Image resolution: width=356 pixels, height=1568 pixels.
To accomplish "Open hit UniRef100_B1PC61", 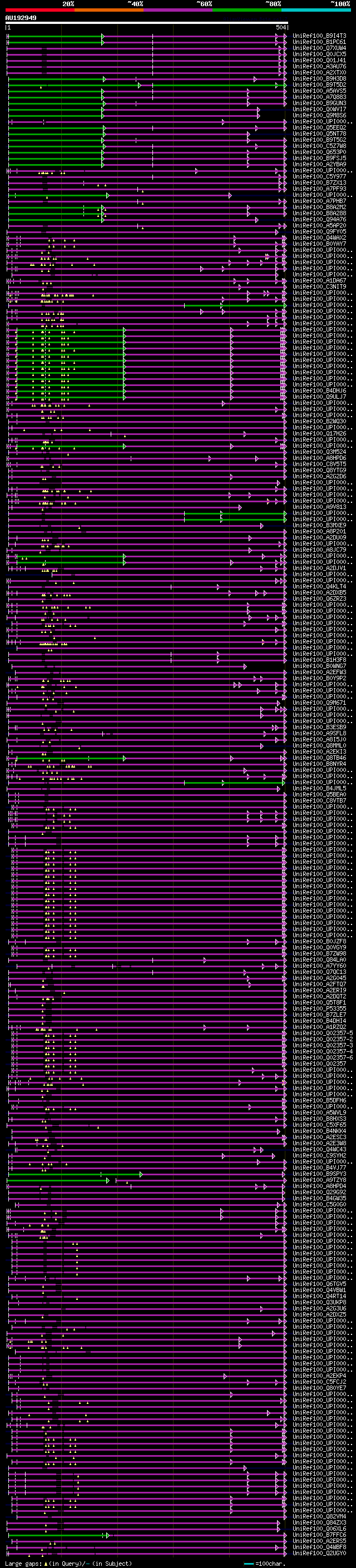I will point(319,42).
